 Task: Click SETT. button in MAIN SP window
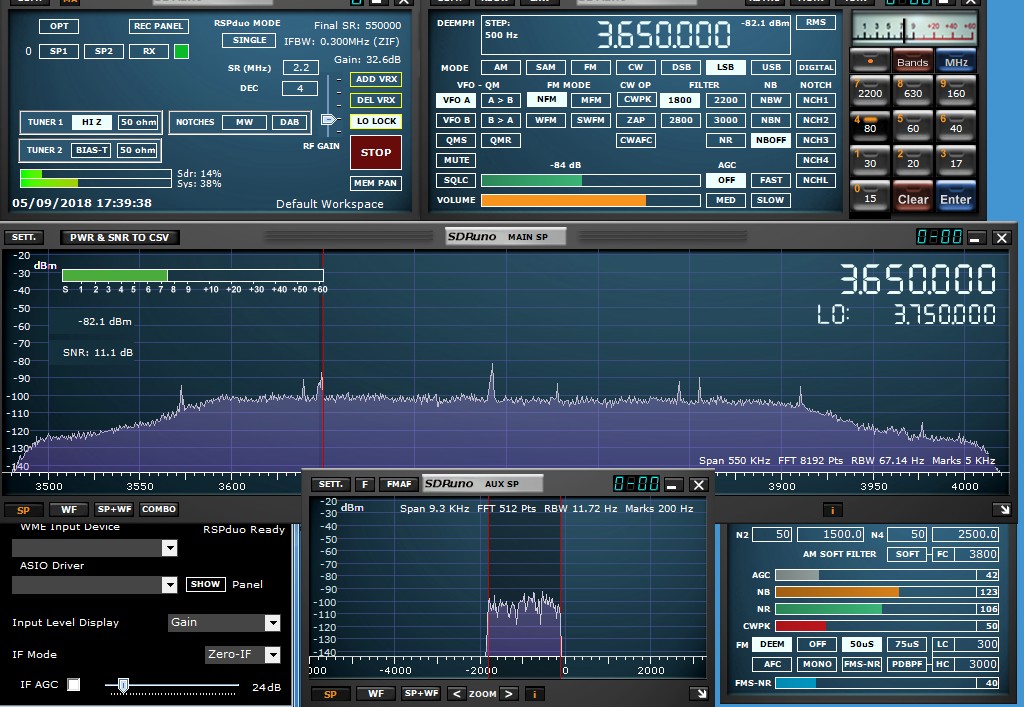point(24,238)
